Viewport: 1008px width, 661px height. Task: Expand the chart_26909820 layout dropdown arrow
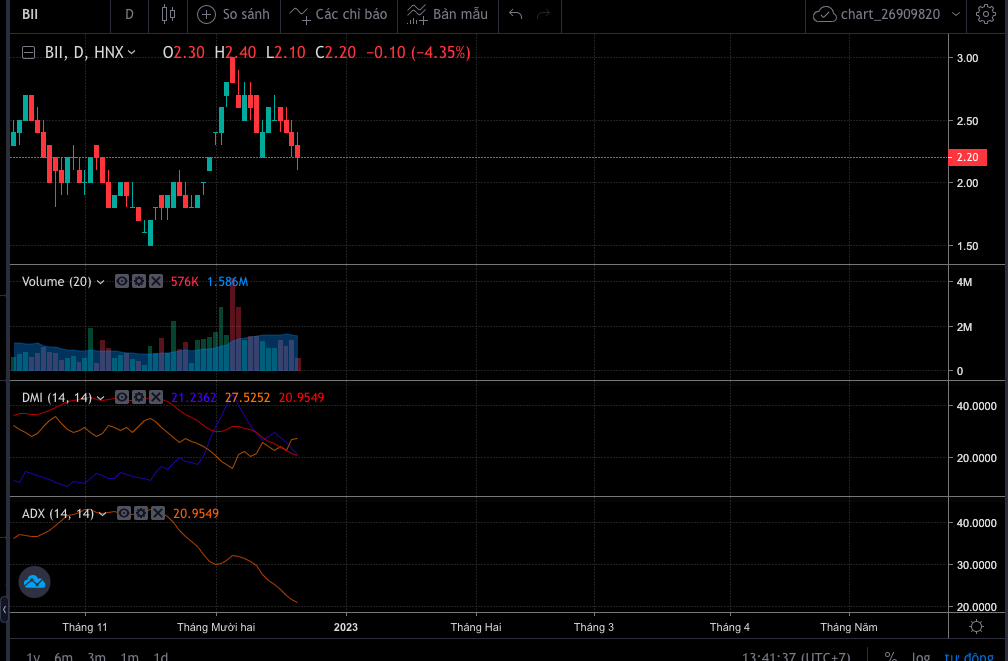click(x=956, y=14)
